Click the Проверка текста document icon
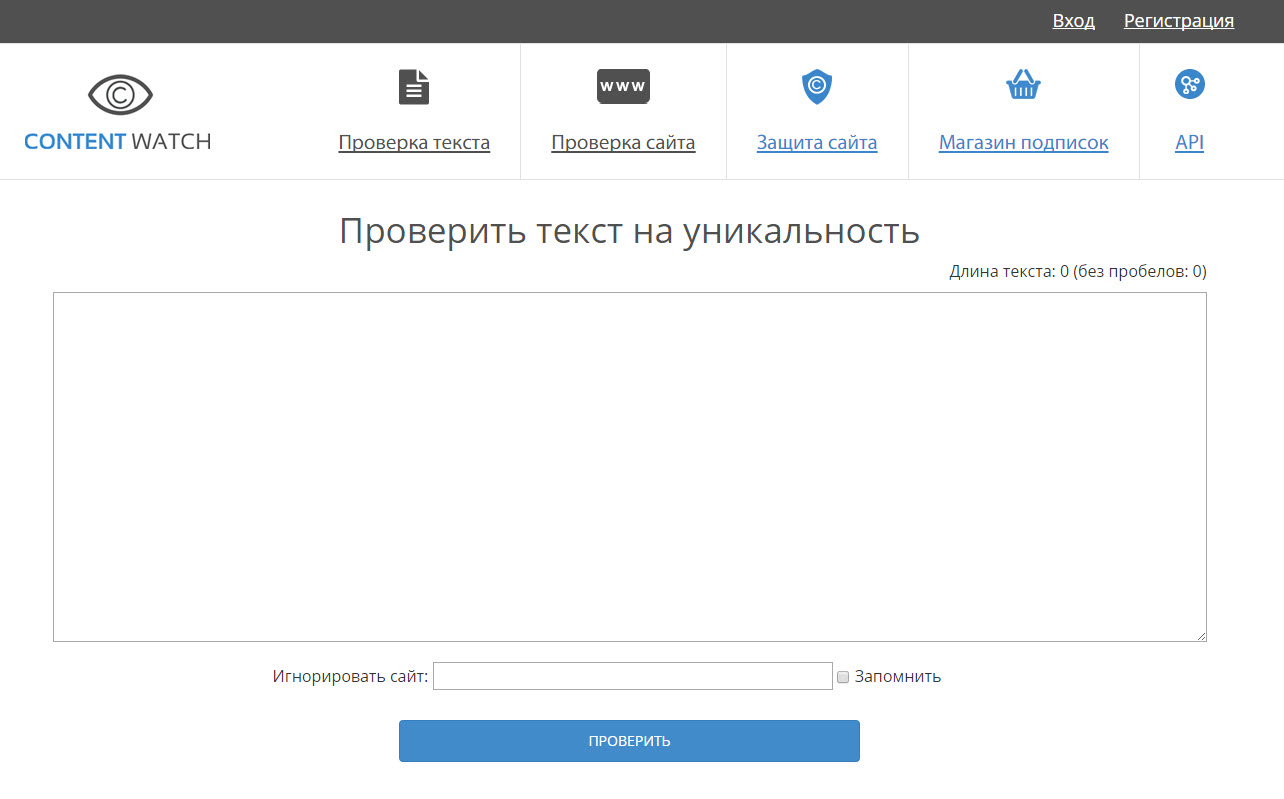The image size is (1284, 799). point(414,86)
